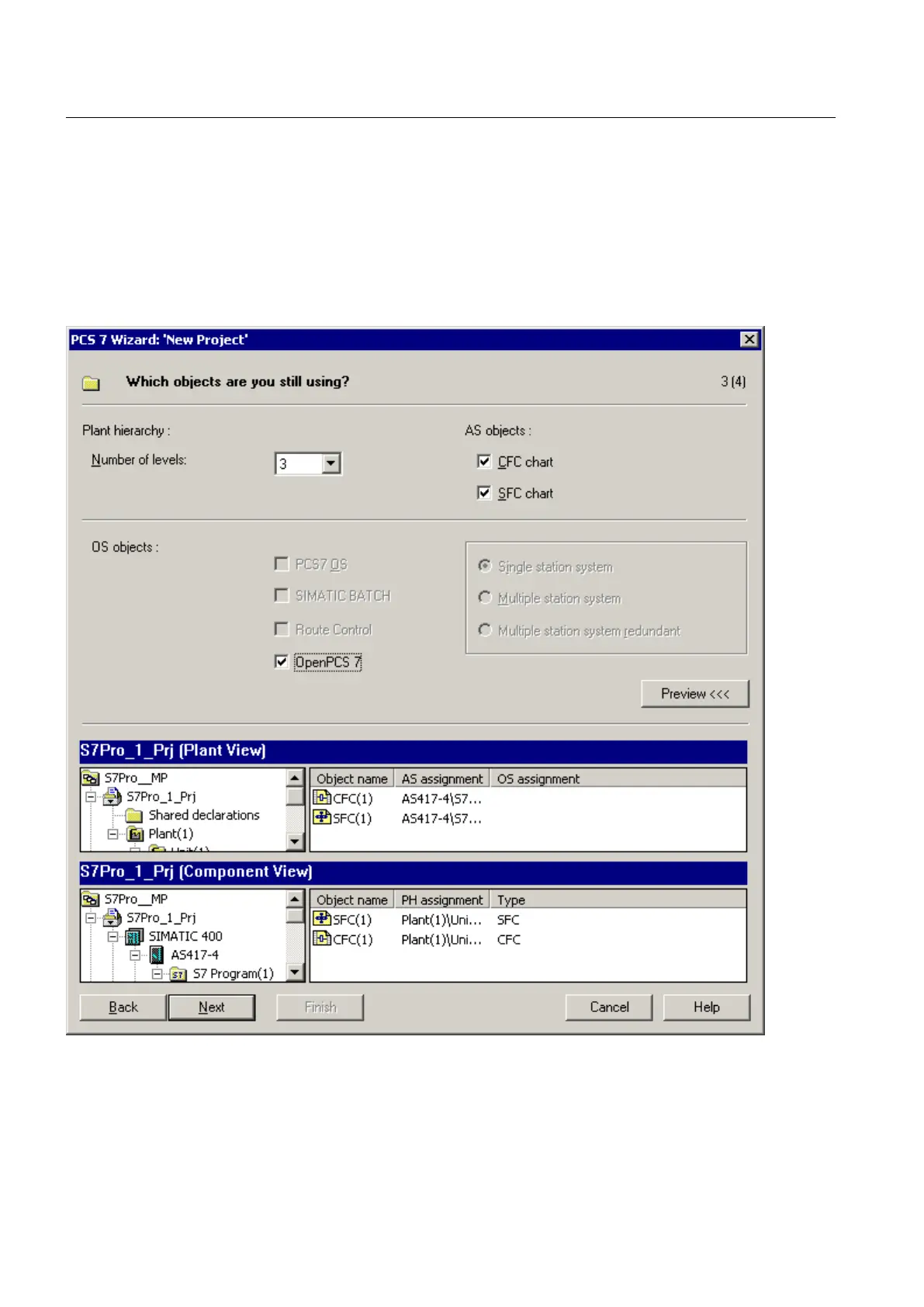The height and width of the screenshot is (1307, 924).
Task: Click the SIMATIC 400 station icon
Action: click(x=134, y=936)
